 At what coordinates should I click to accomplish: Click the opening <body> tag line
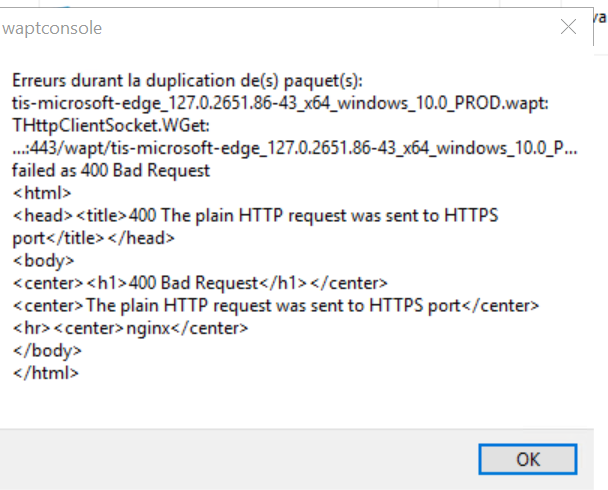point(43,261)
